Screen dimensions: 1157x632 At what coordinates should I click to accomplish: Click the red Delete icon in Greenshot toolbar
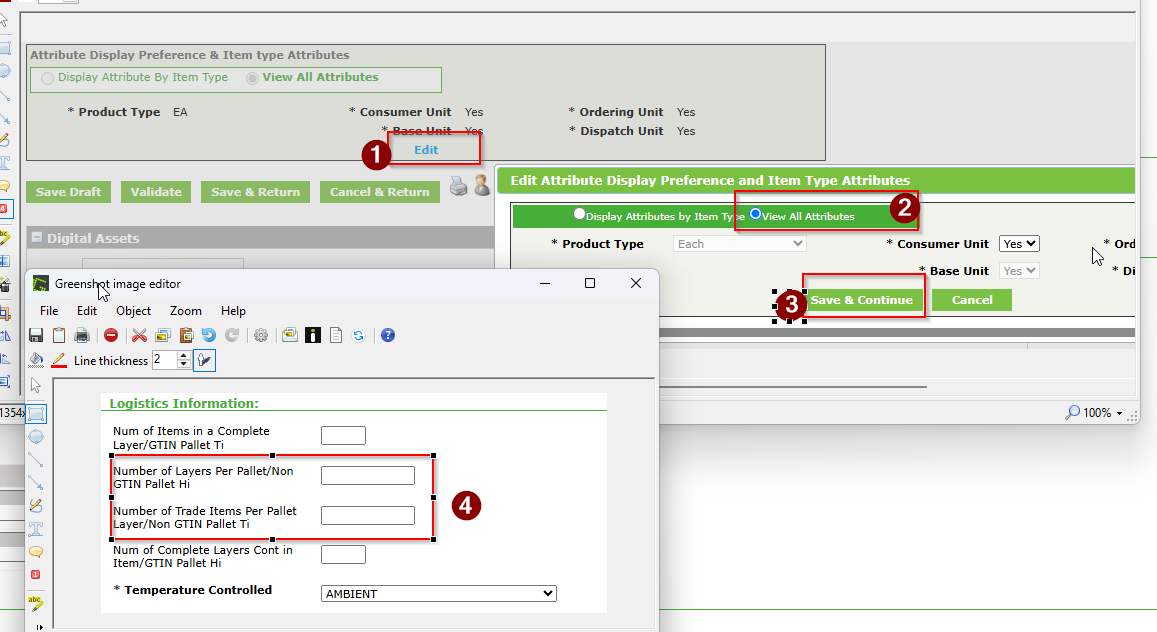[x=111, y=336]
